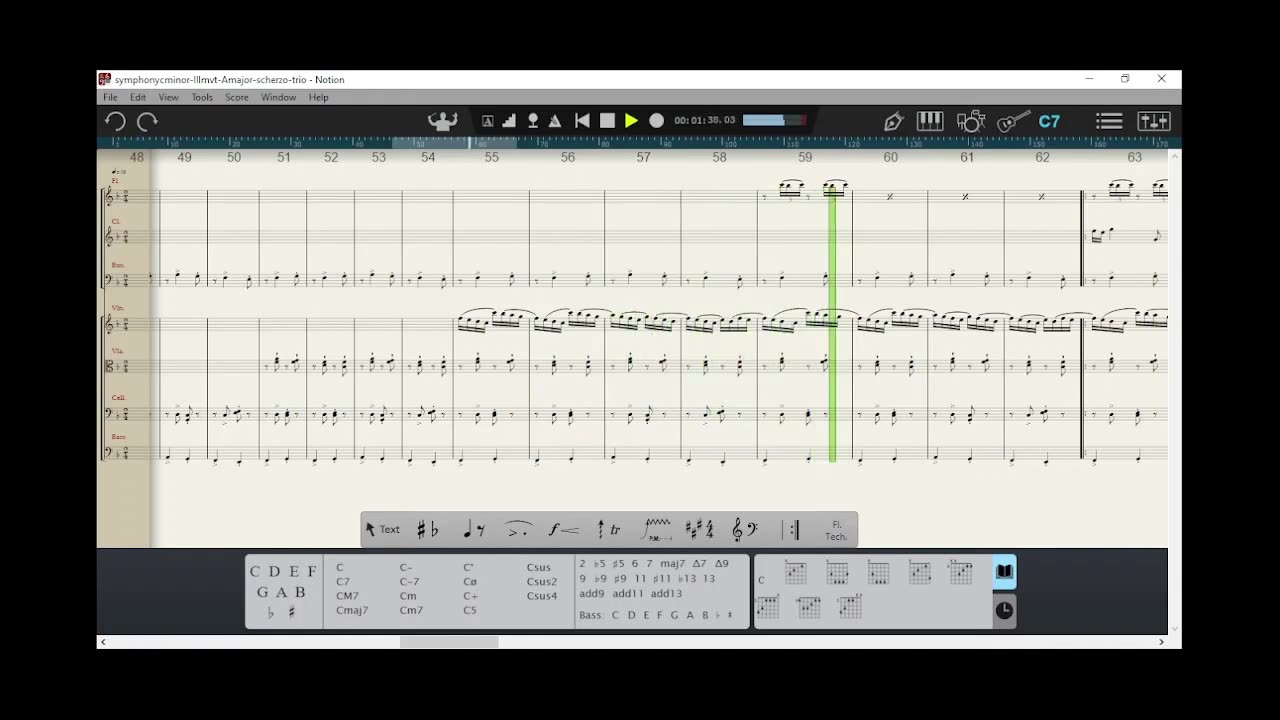Open the conductor performance mode icon
The height and width of the screenshot is (720, 1280).
pos(443,121)
